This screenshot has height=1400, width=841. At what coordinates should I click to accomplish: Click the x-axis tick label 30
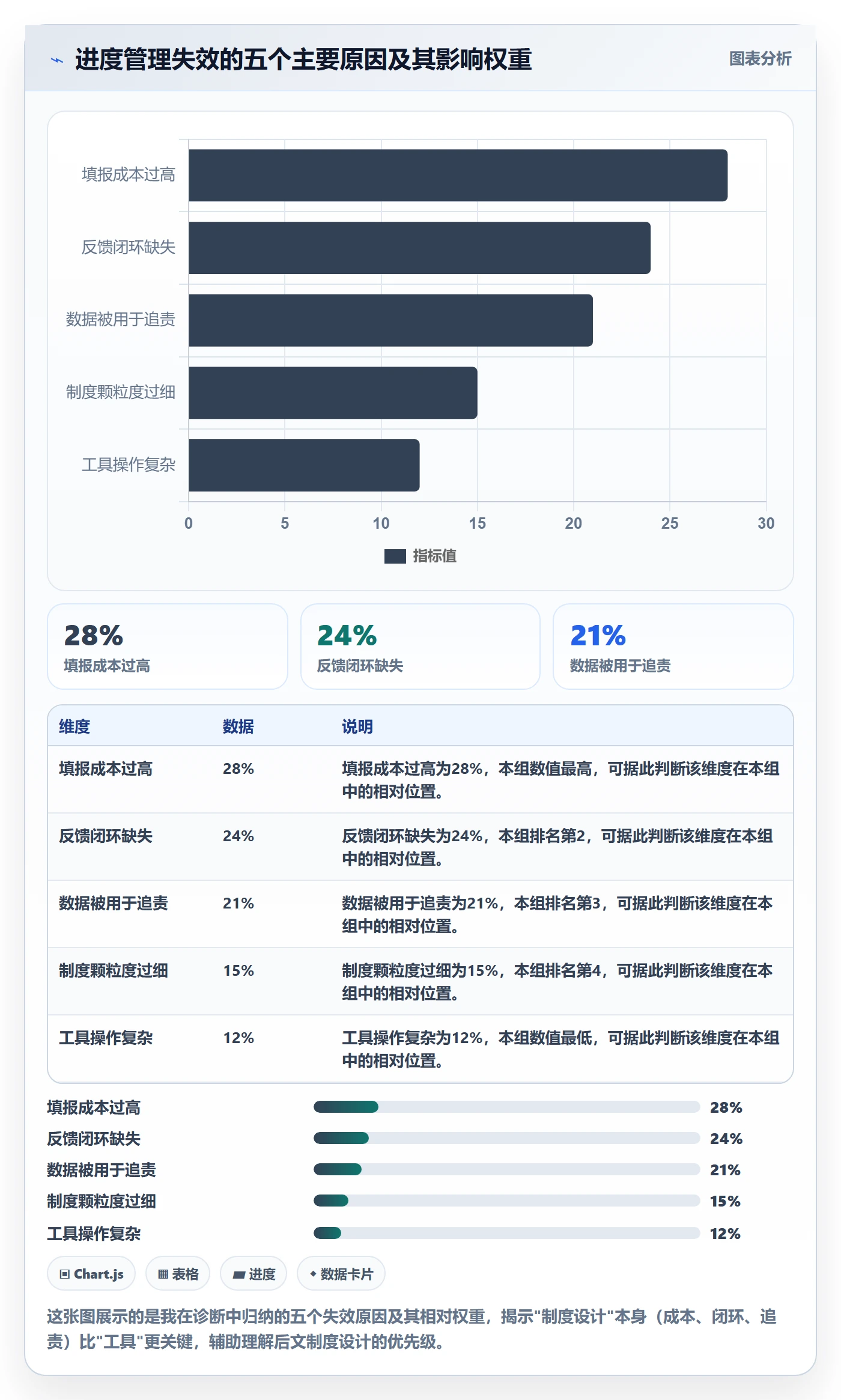(766, 523)
